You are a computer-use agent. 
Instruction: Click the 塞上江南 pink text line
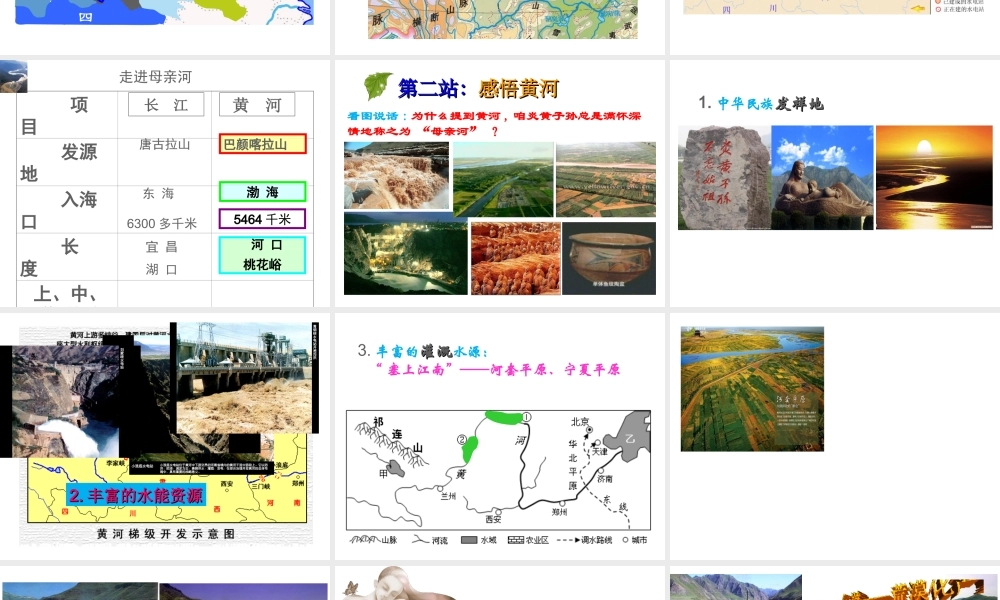click(x=497, y=369)
